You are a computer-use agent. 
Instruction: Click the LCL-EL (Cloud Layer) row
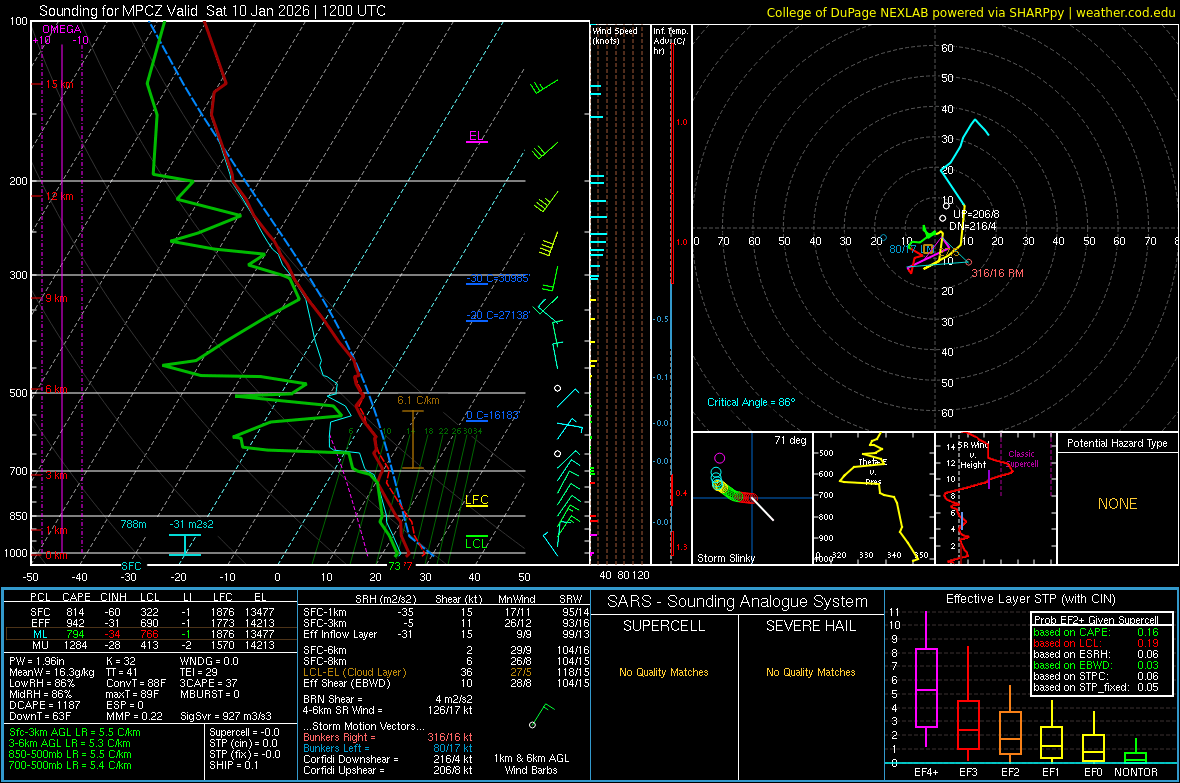click(447, 672)
